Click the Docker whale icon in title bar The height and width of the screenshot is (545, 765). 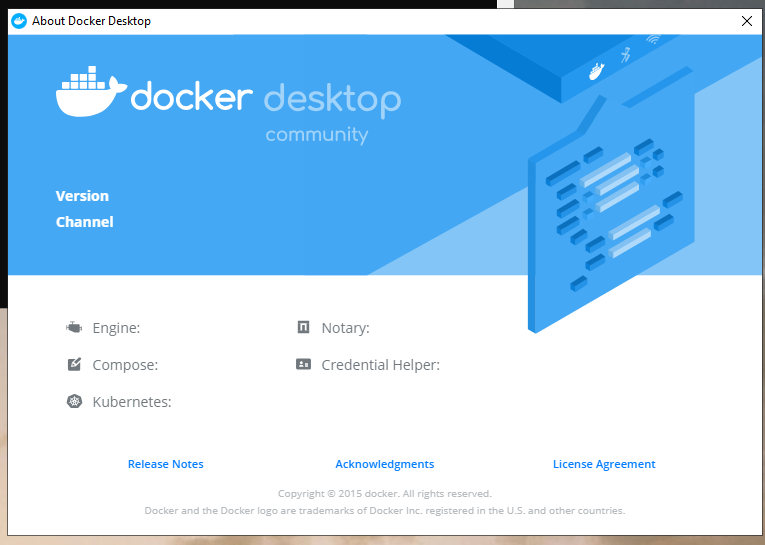point(19,21)
